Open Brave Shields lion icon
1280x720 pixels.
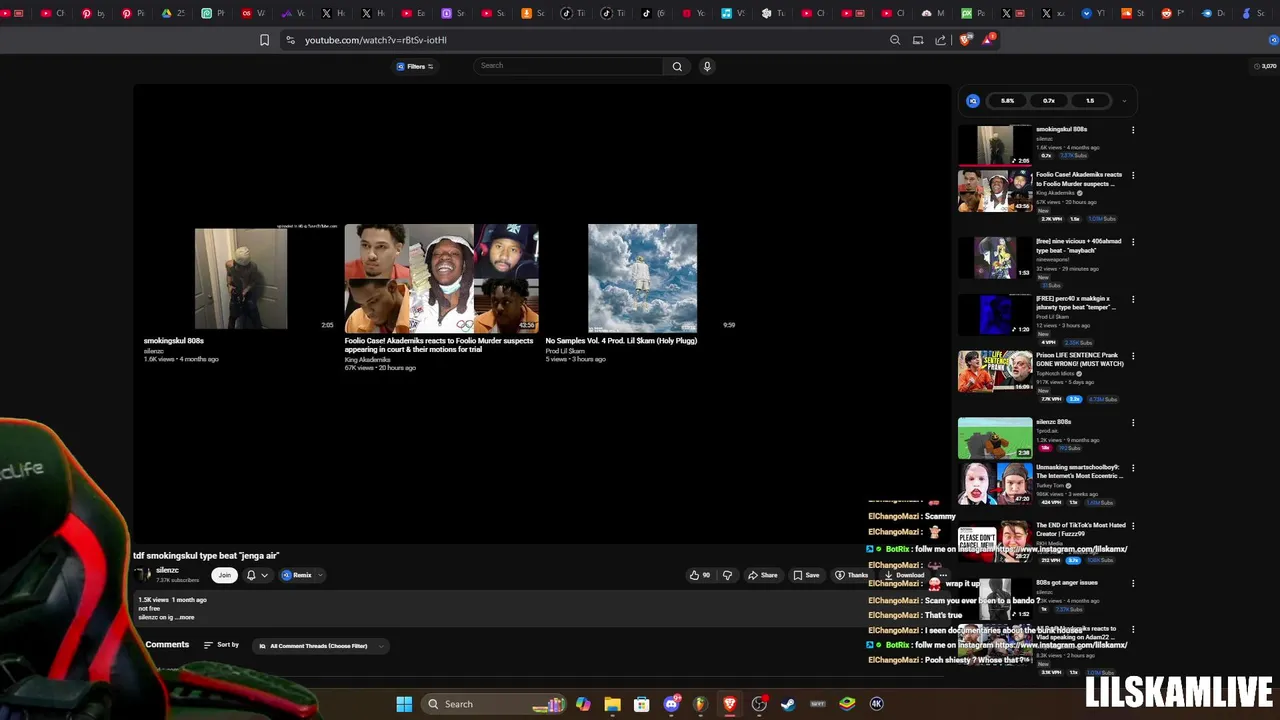pyautogui.click(x=964, y=40)
